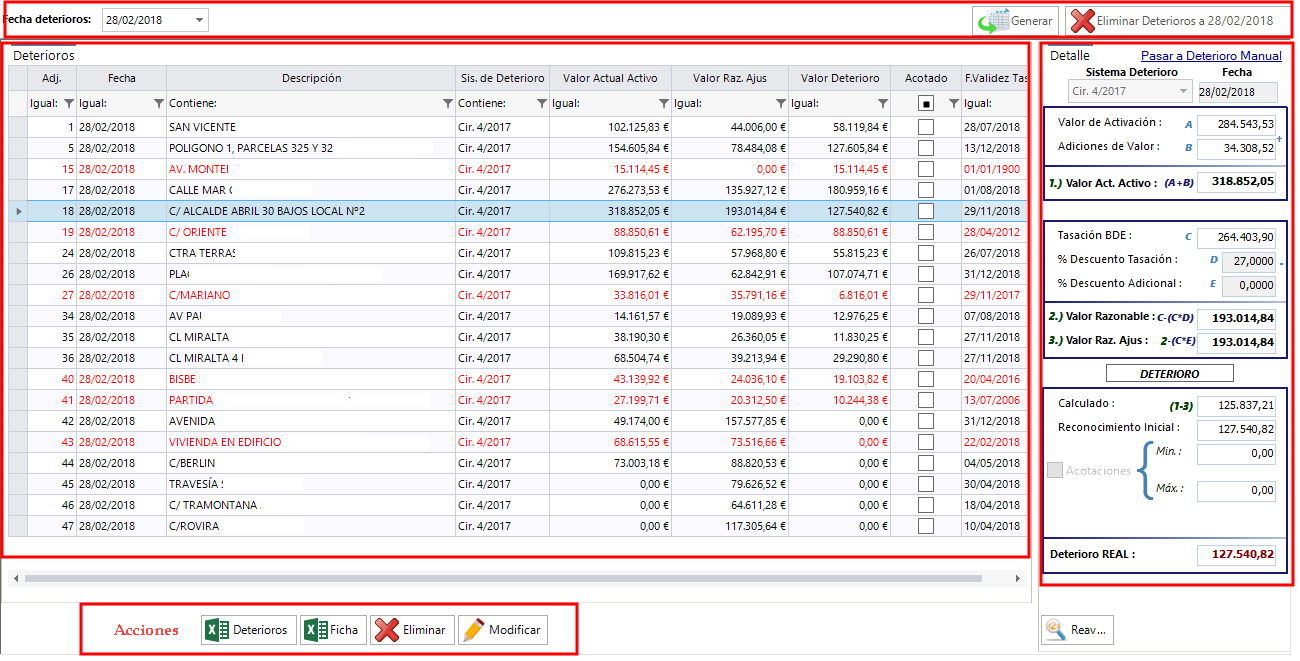Click the Adiciones de Valor field

tap(1237, 148)
